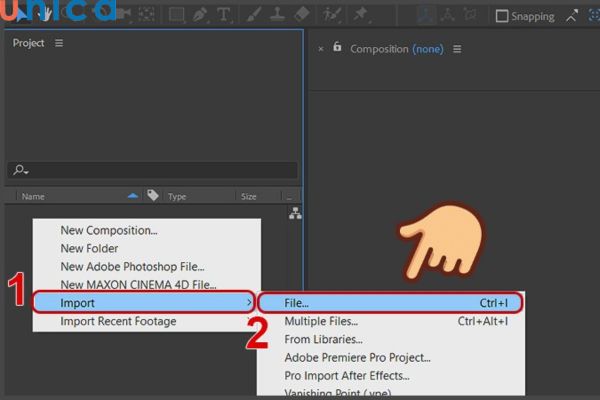Expand the search options magnifier dropdown
Viewport: 600px width, 400px height.
pos(19,171)
